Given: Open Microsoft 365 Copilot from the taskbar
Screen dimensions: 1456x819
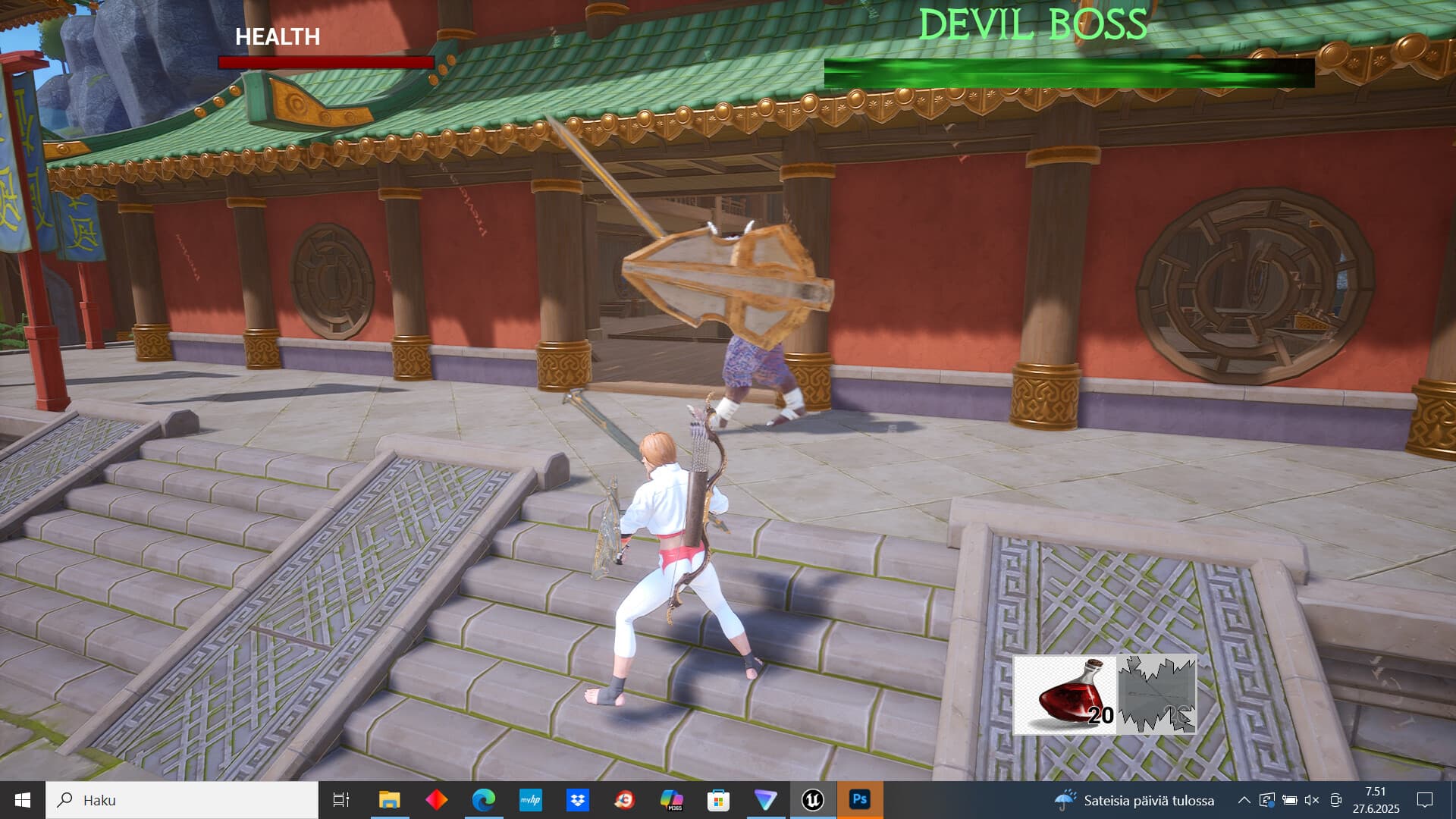Looking at the screenshot, I should pos(672,800).
